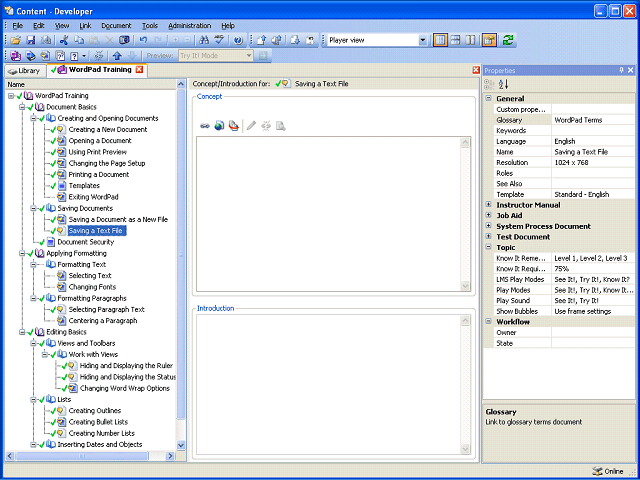Expand the Job Aid properties group

click(x=488, y=215)
